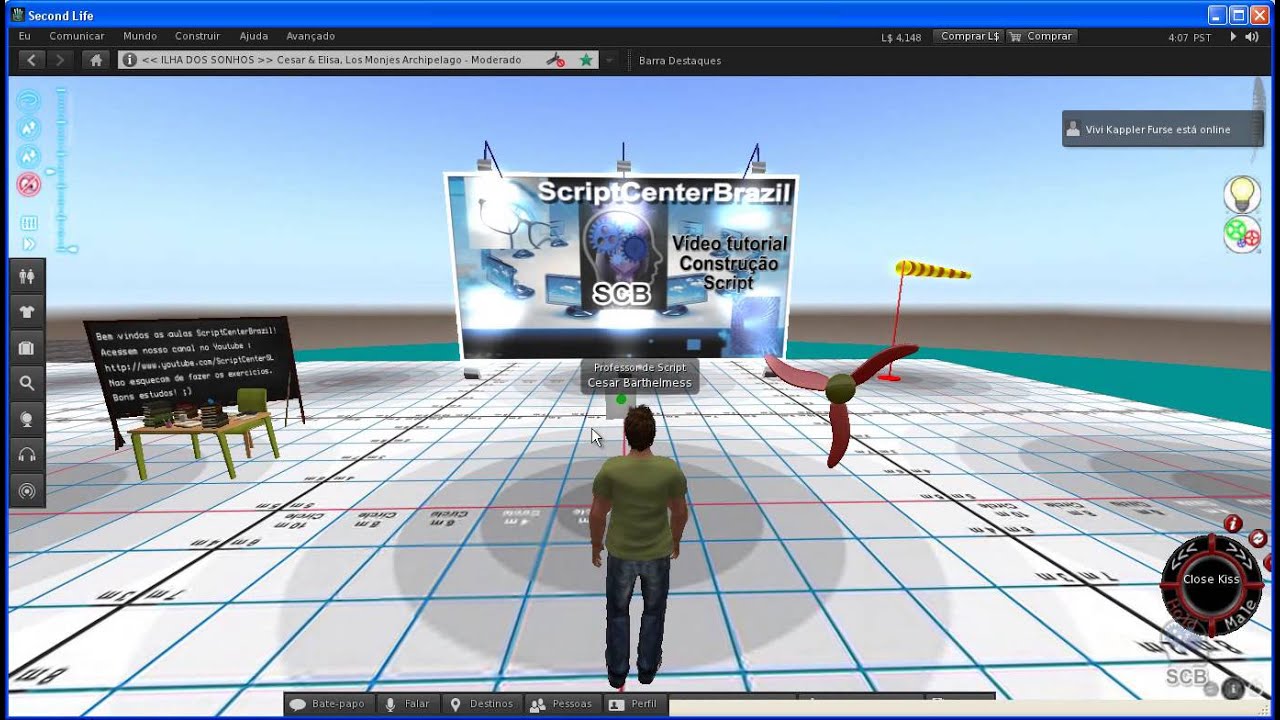Viewport: 1280px width, 720px height.
Task: Mute the master volume speaker icon
Action: (1252, 36)
